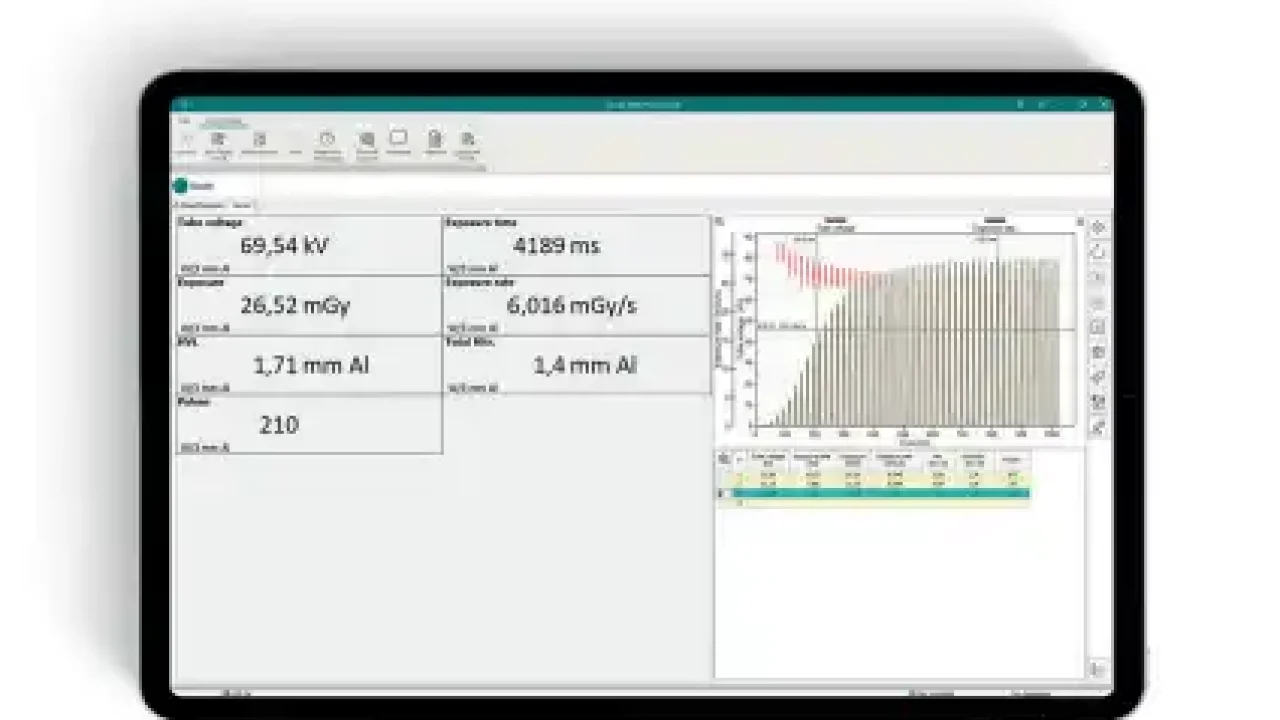The height and width of the screenshot is (720, 1280).
Task: Click the bottom icon in the chart's vertical toolbar
Action: tap(1098, 427)
